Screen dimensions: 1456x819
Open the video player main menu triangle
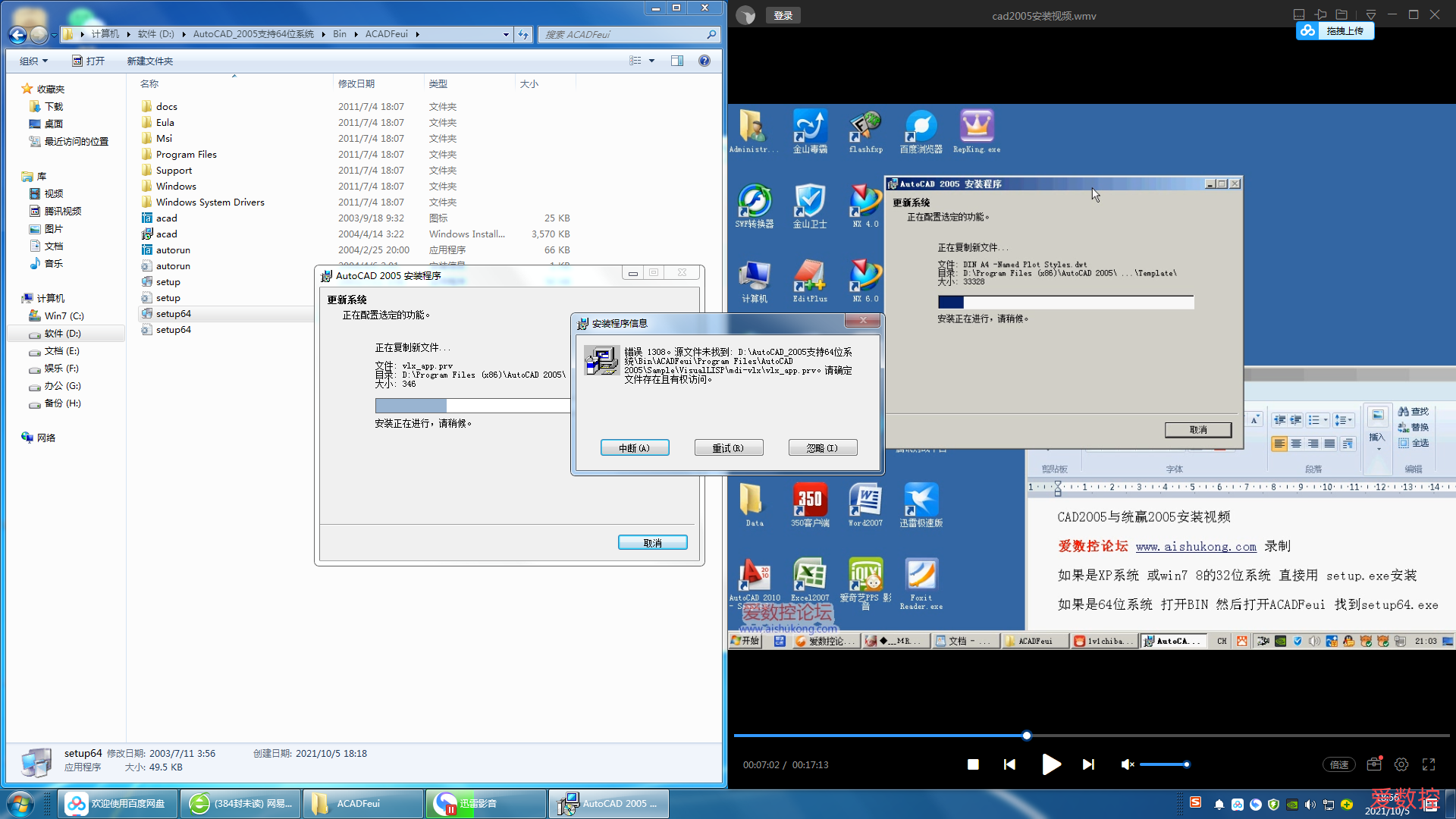pyautogui.click(x=1371, y=14)
